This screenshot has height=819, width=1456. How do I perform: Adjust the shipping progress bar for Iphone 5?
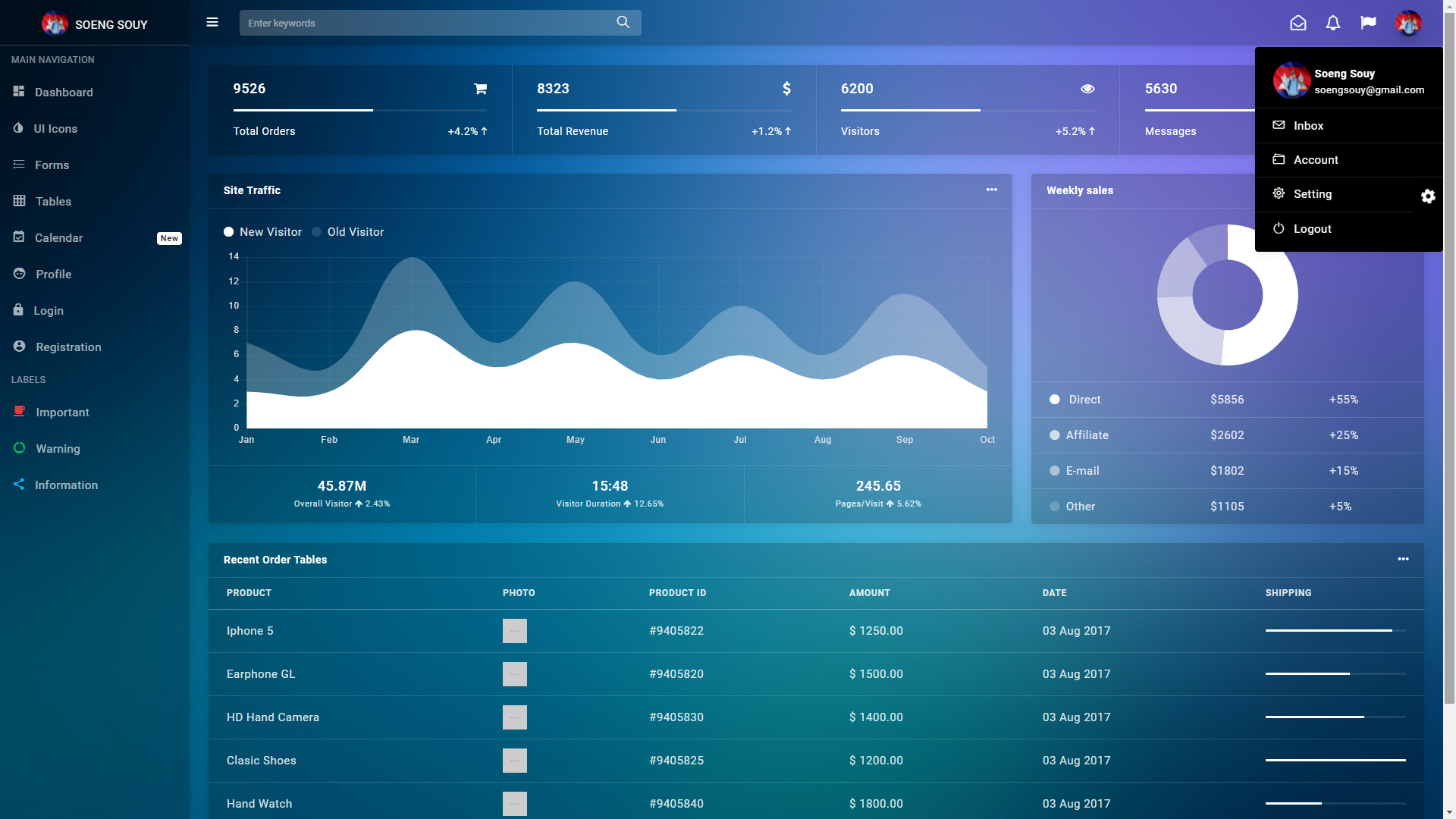coord(1335,629)
